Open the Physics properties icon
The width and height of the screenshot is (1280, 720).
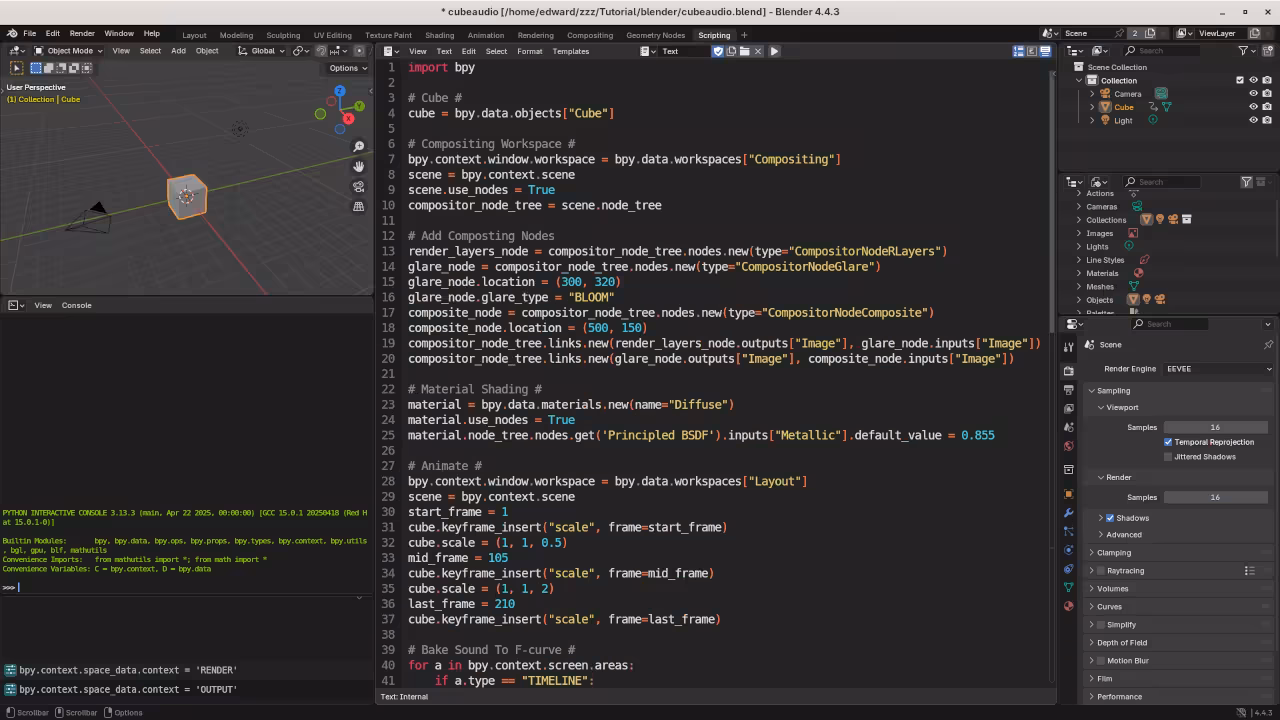[1068, 550]
